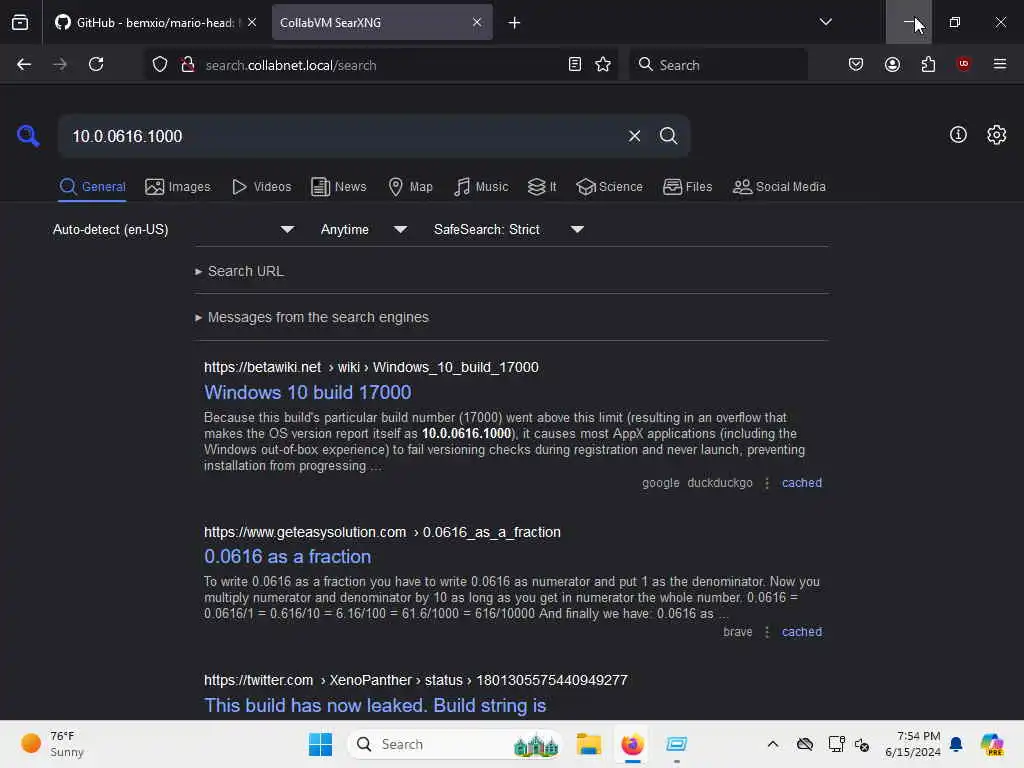1024x768 pixels.
Task: Click the SearXNG magnifier logo
Action: click(28, 136)
